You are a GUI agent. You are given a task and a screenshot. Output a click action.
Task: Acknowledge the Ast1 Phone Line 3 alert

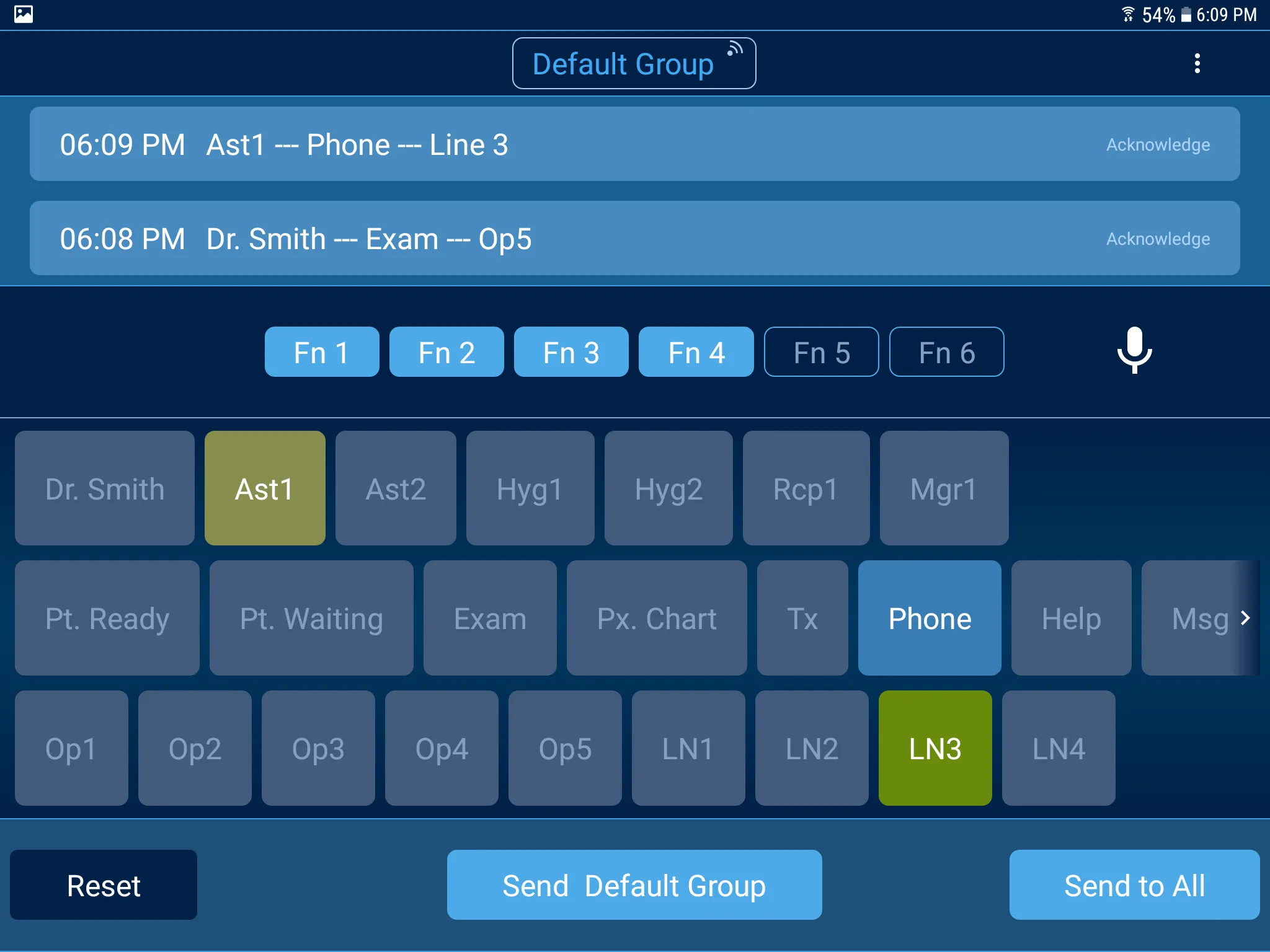click(1155, 145)
